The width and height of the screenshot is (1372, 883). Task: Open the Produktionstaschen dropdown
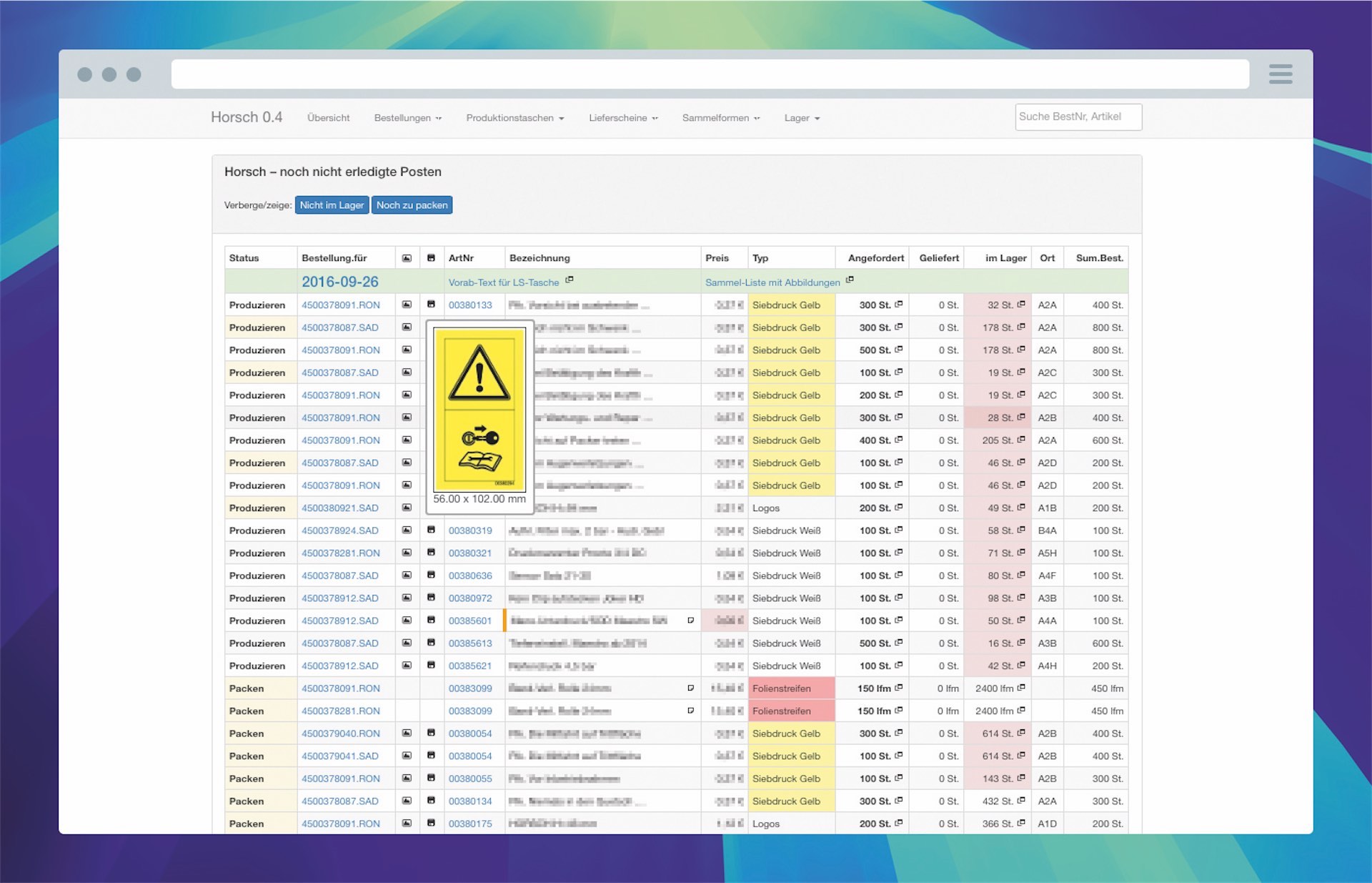[514, 118]
